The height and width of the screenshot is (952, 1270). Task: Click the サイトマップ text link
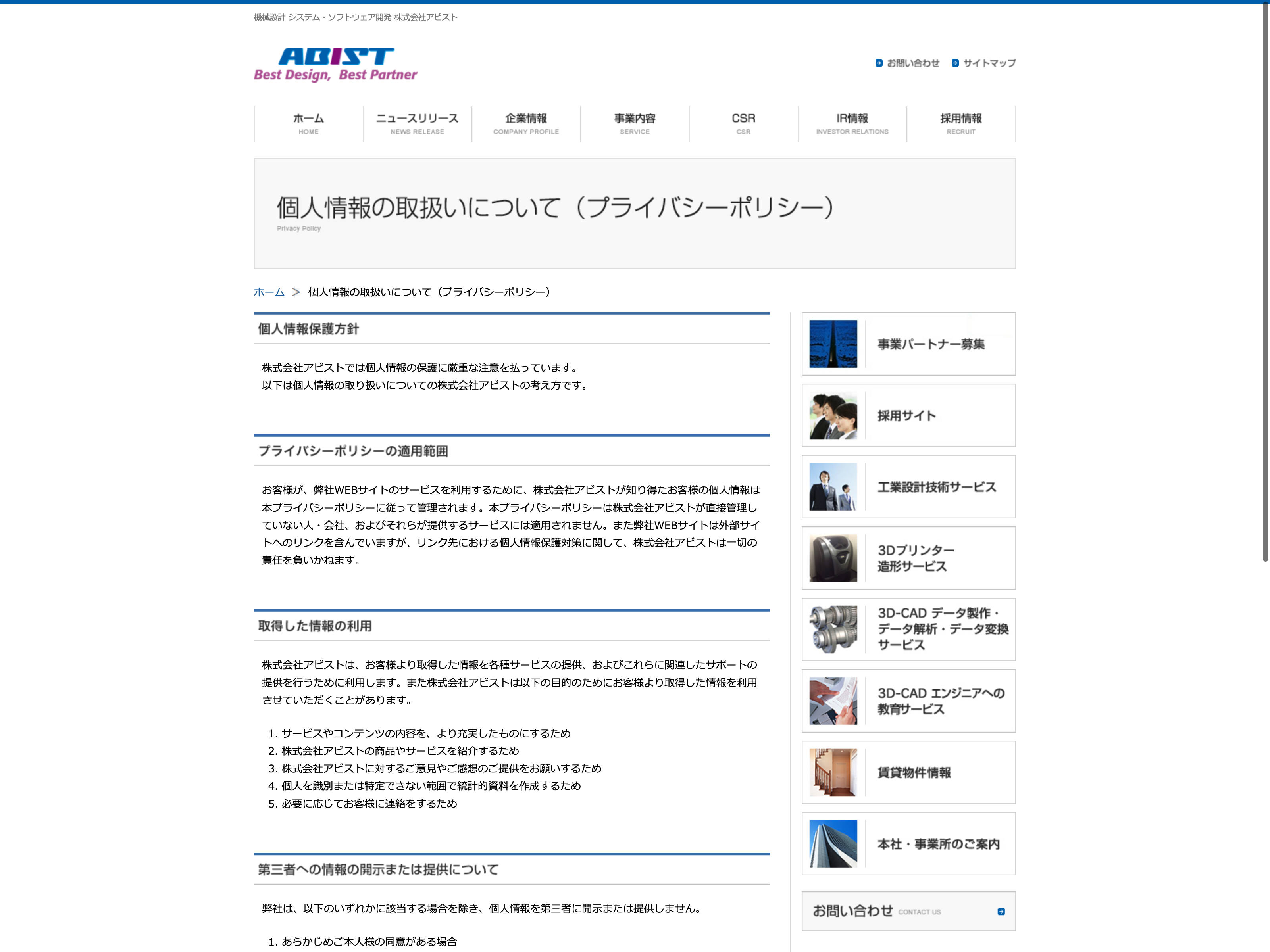click(989, 63)
